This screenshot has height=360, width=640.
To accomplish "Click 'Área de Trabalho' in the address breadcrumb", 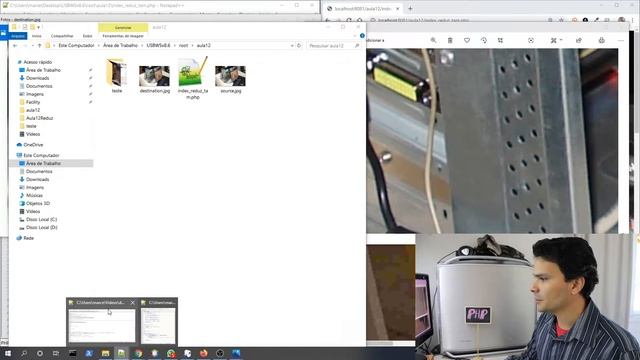I will coord(120,45).
